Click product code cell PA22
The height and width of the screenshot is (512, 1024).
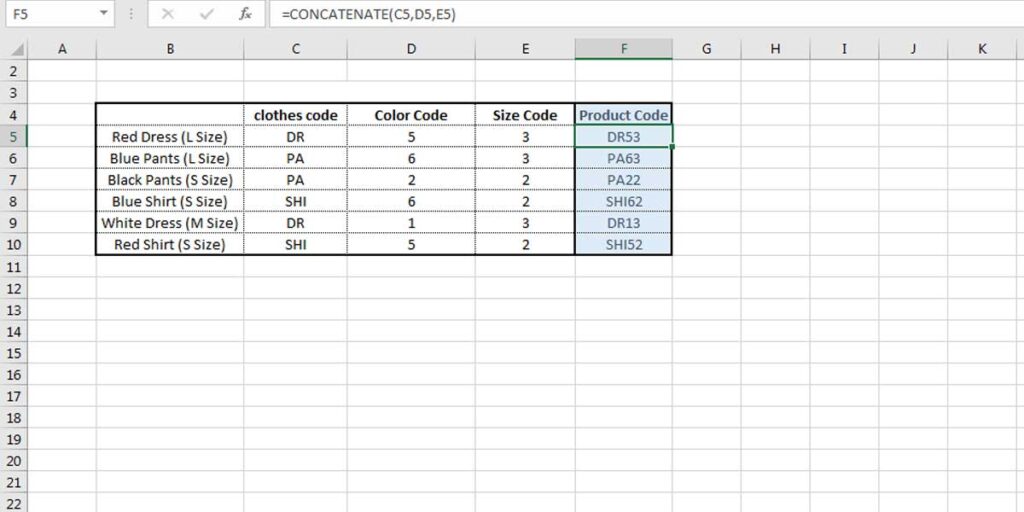tap(624, 180)
